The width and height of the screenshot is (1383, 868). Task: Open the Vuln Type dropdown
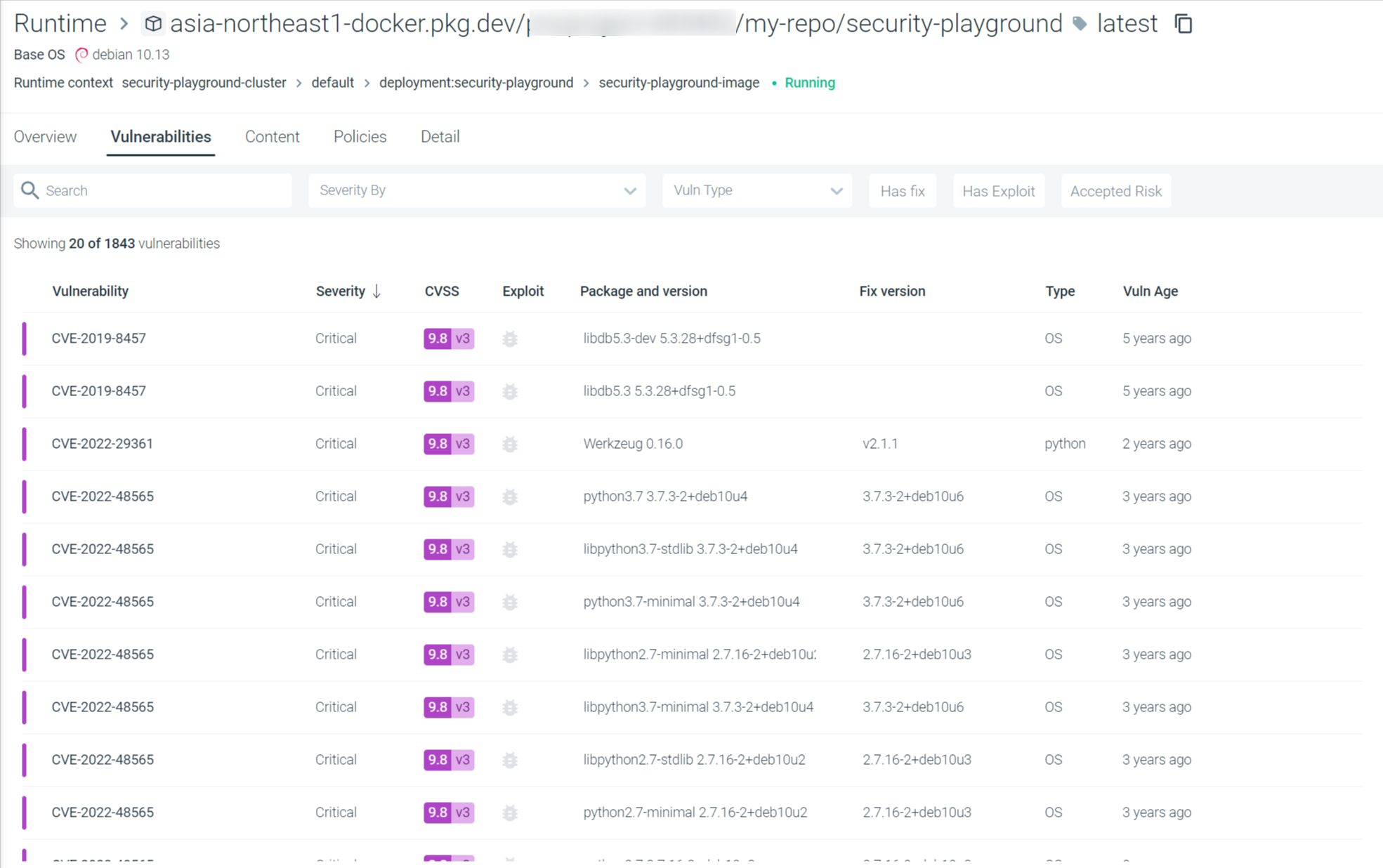coord(756,190)
